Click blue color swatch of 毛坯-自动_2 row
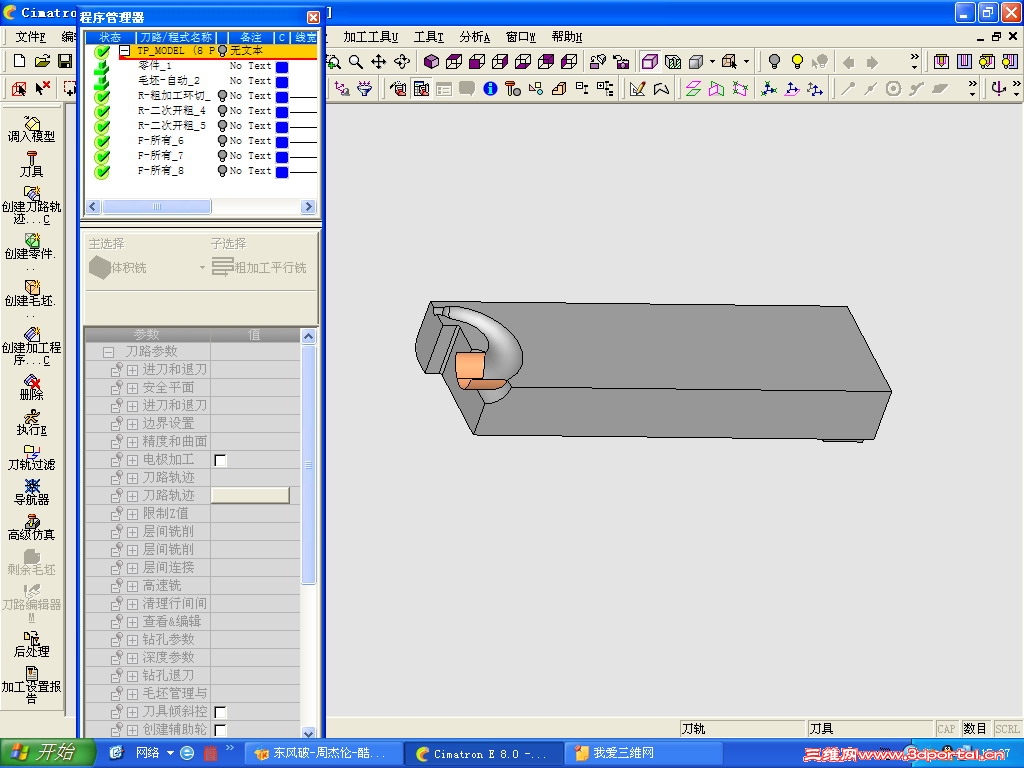This screenshot has width=1024, height=768. 282,82
